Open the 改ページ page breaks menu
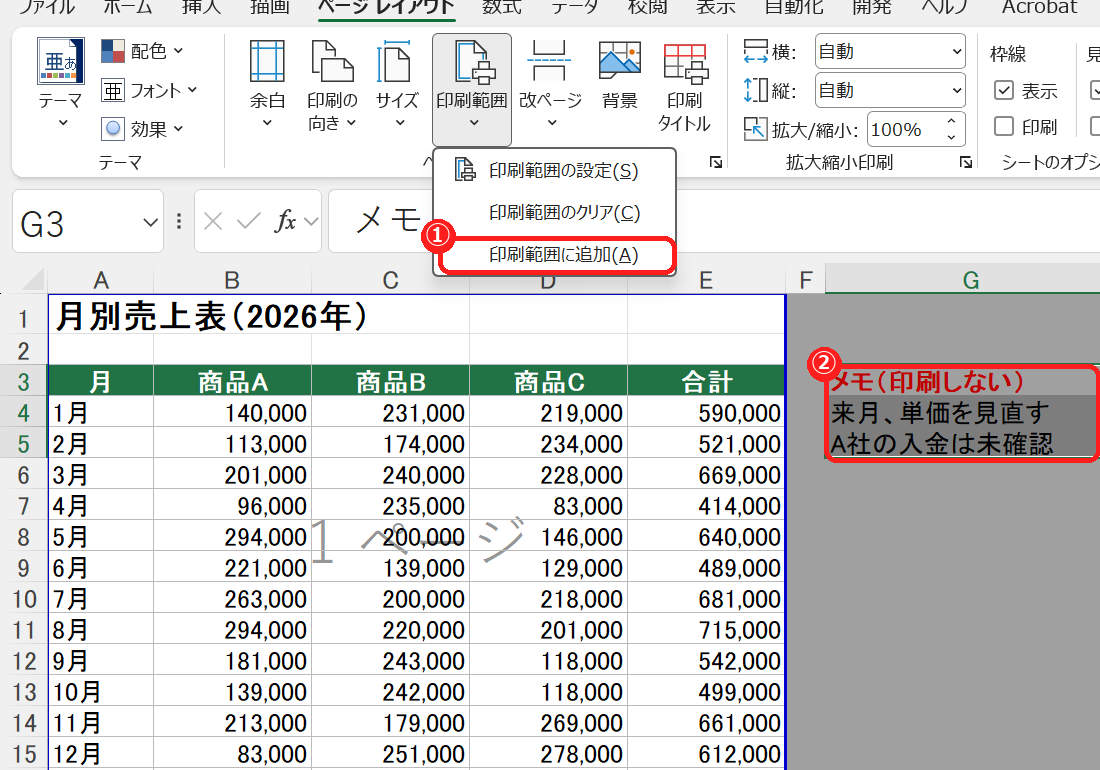The image size is (1100, 770). click(x=551, y=84)
